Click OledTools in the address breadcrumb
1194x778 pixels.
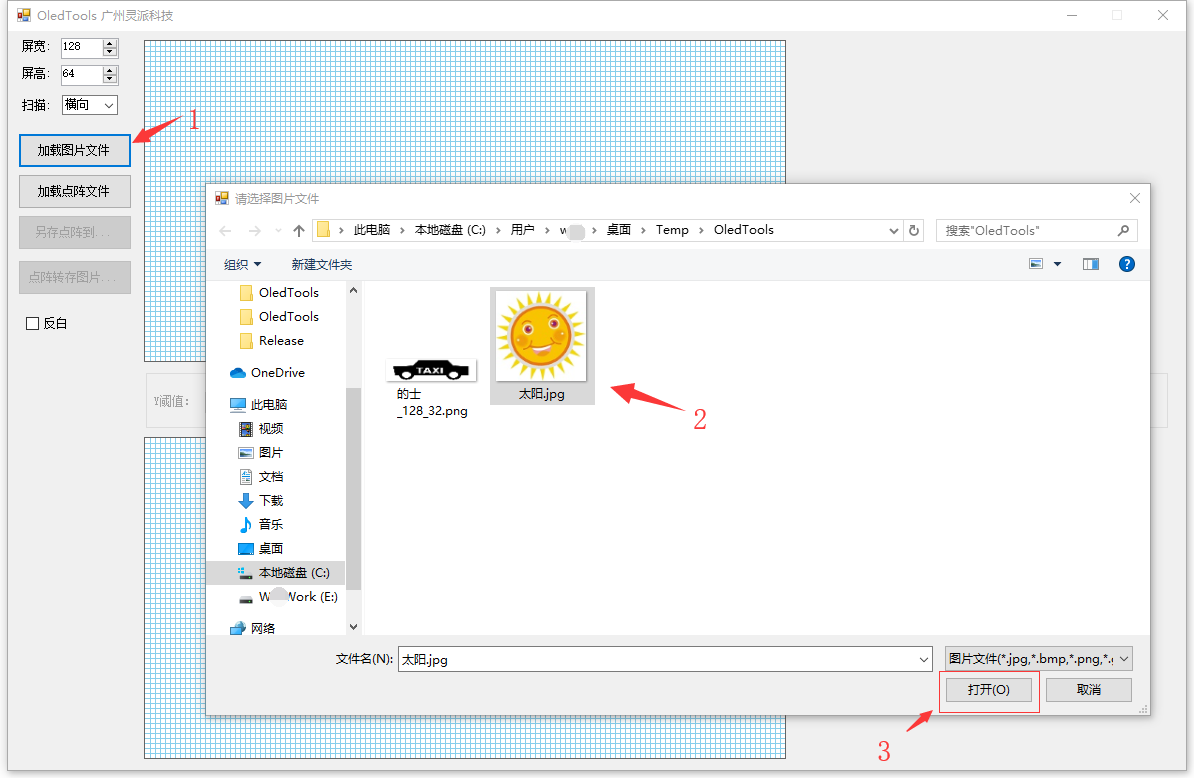pos(744,230)
